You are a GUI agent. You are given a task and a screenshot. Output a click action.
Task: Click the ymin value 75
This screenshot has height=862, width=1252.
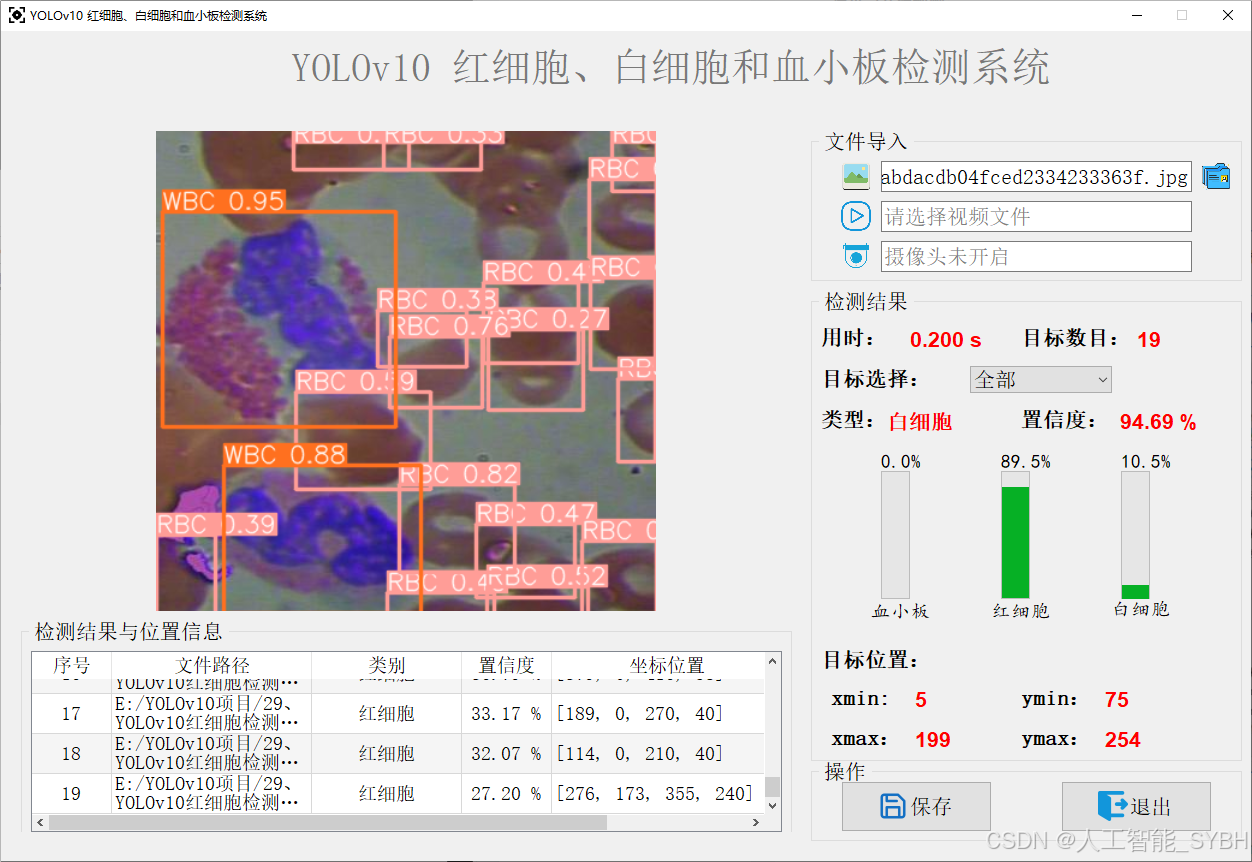pos(1117,700)
